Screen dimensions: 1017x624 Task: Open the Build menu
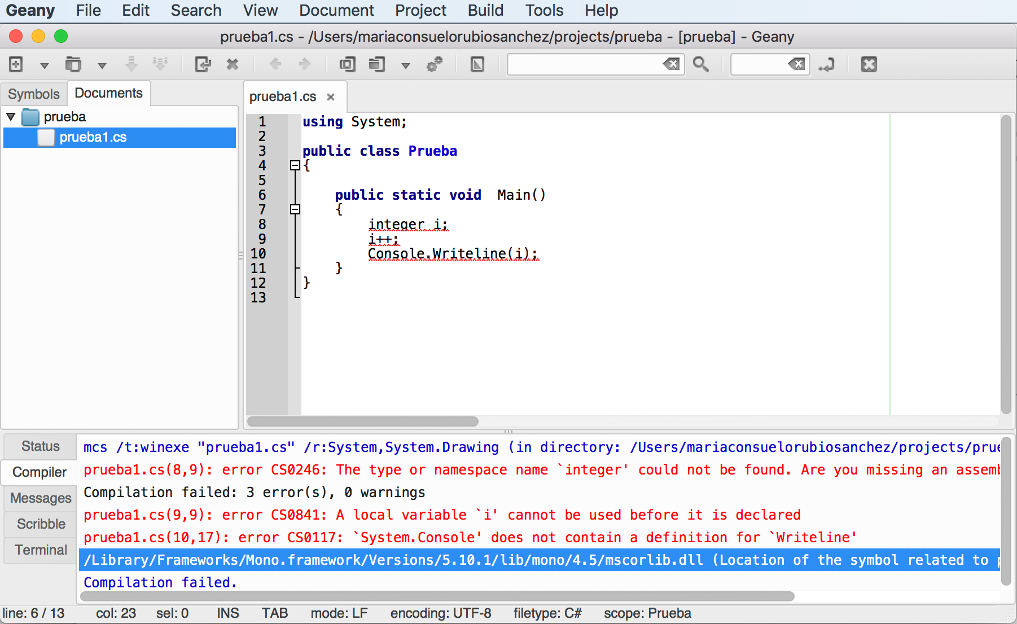coord(485,10)
